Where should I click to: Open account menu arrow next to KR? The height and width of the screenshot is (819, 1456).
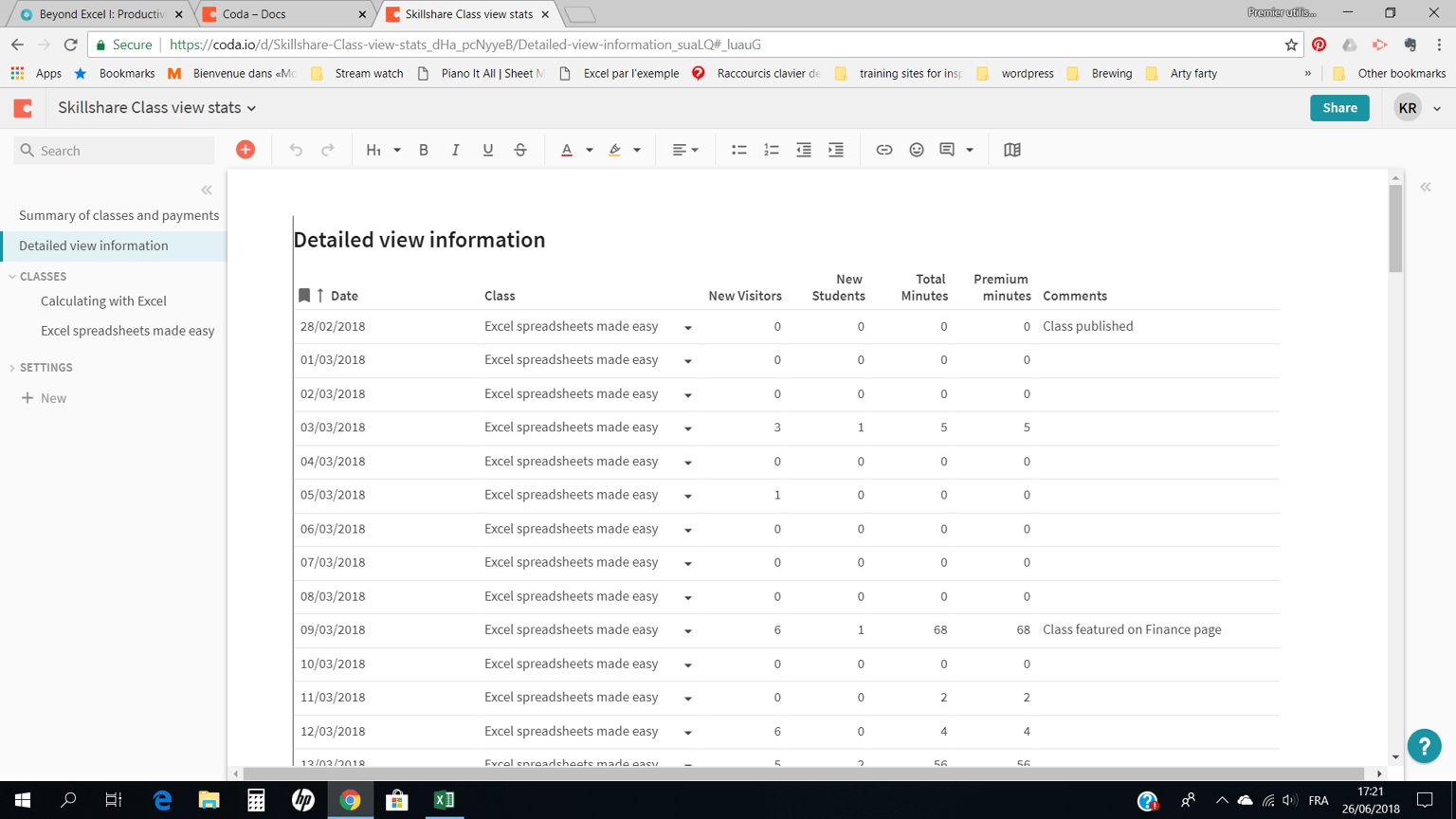click(x=1437, y=109)
